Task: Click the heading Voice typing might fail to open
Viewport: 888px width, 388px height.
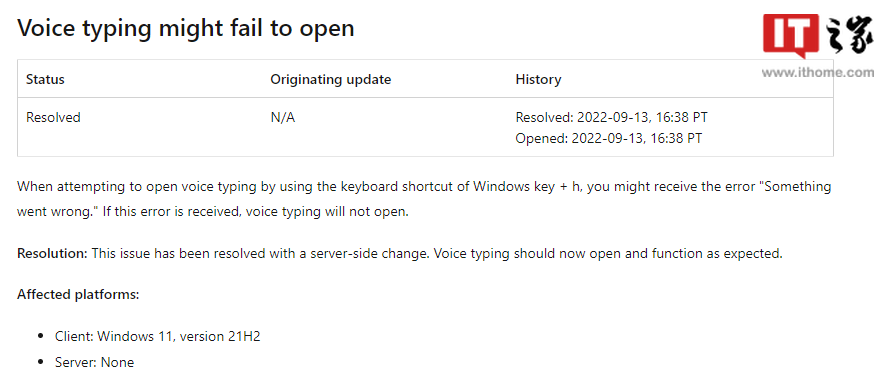Action: coord(186,28)
